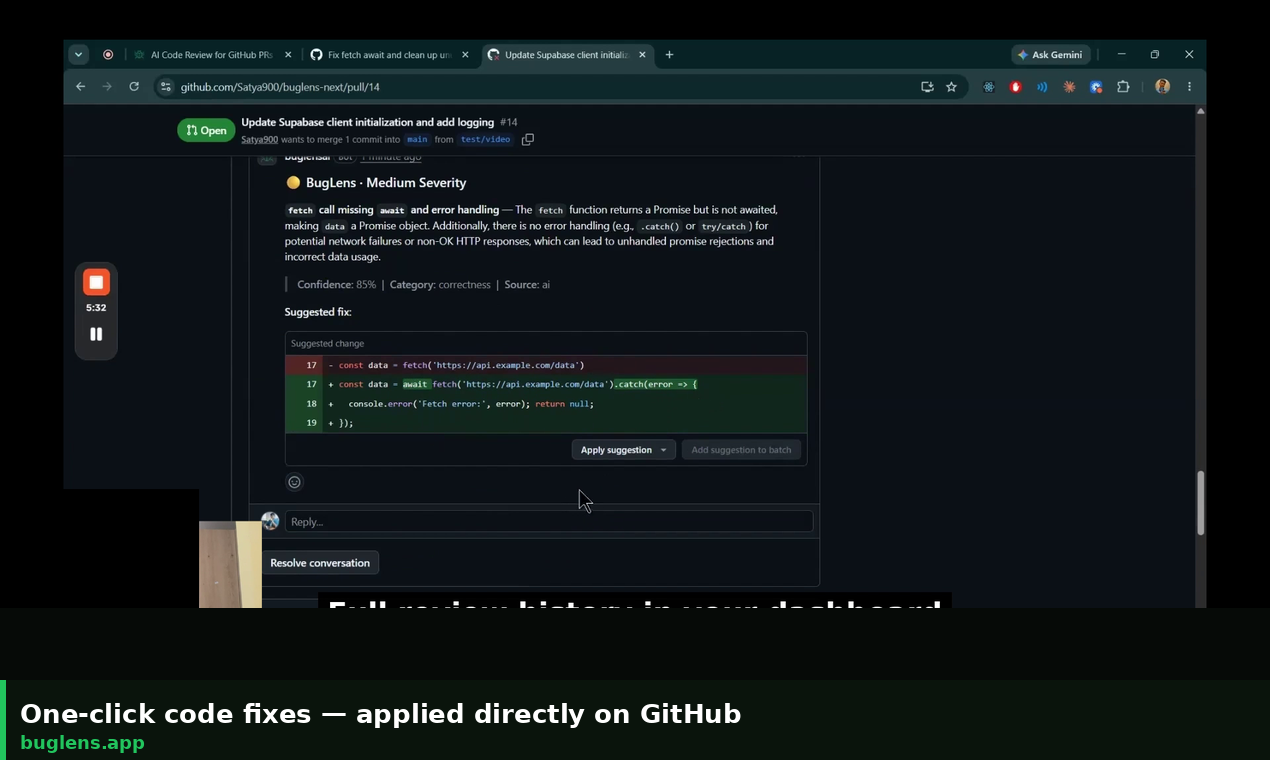1270x760 pixels.
Task: Pause the screen recording
Action: (96, 334)
